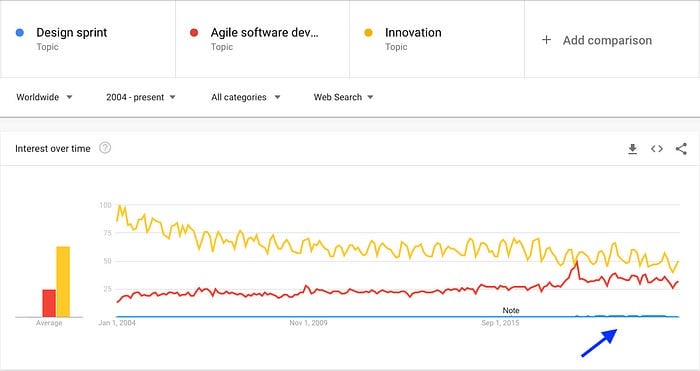Click the plus icon for Add comparison

click(x=546, y=40)
